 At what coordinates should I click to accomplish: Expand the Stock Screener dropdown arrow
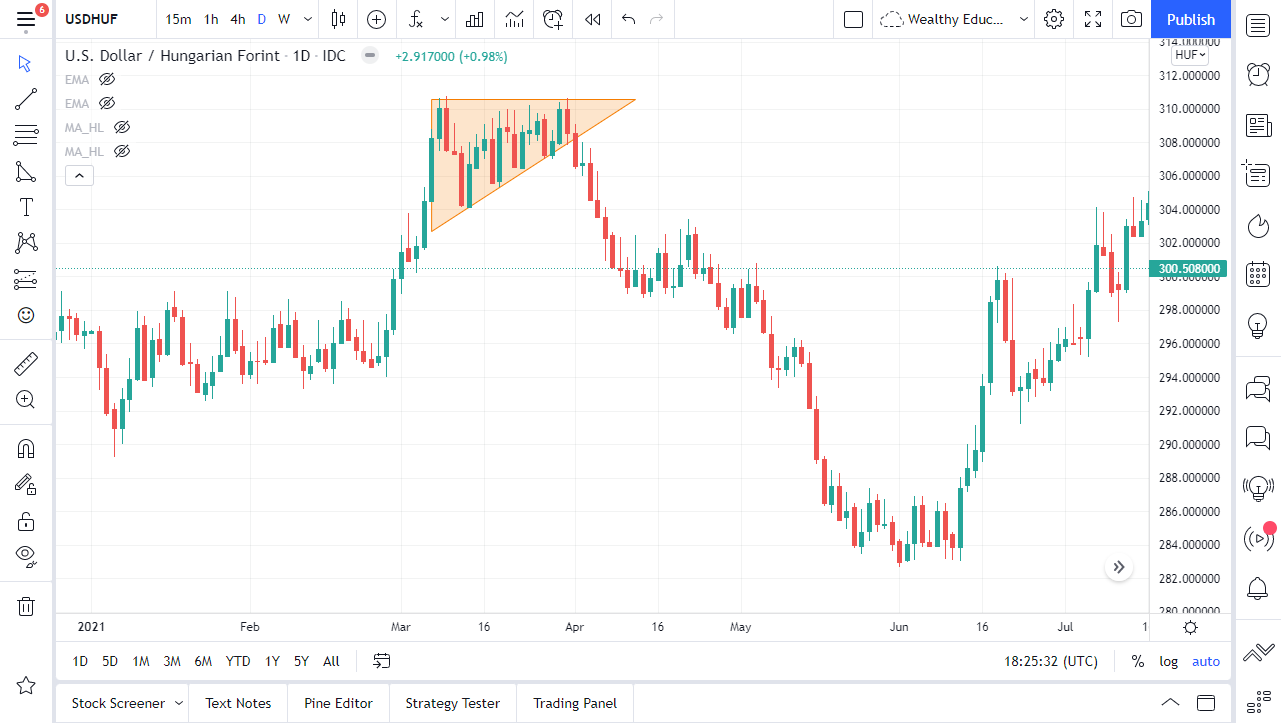[179, 703]
